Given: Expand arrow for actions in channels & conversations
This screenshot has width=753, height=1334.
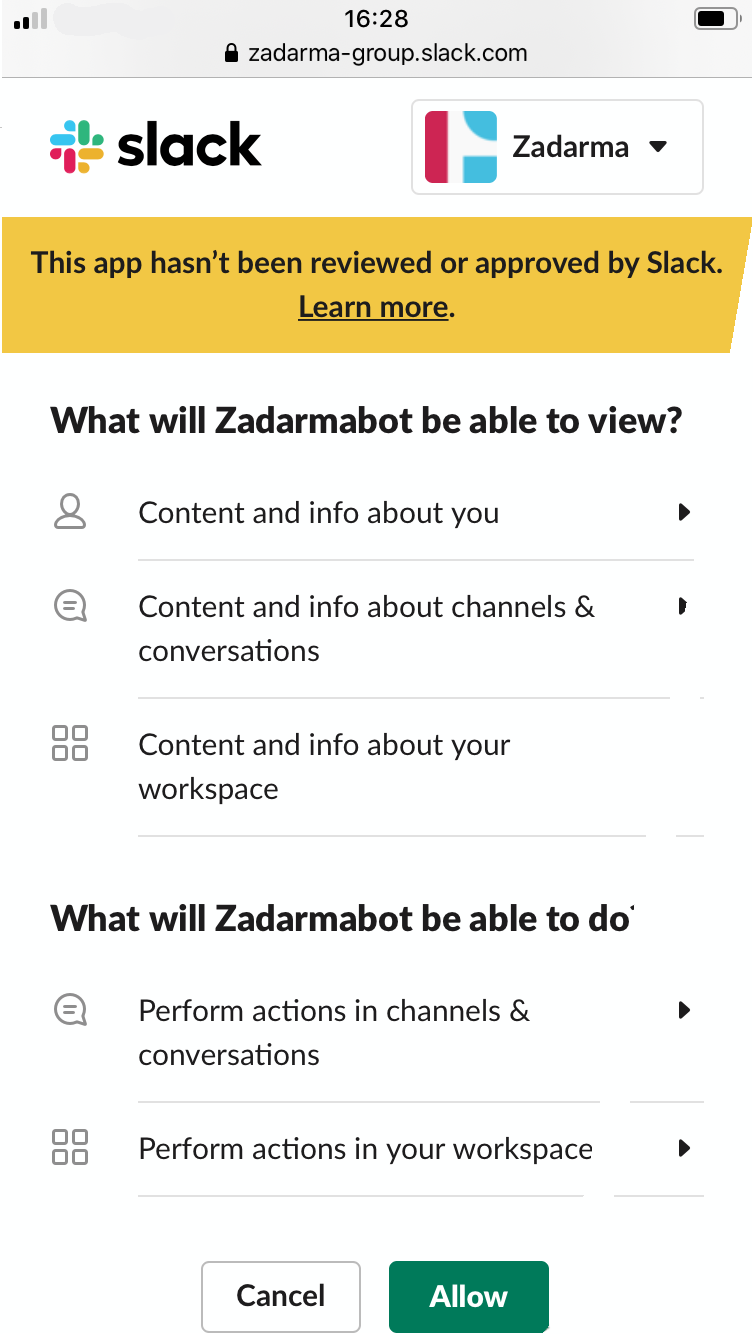Looking at the screenshot, I should [684, 1010].
